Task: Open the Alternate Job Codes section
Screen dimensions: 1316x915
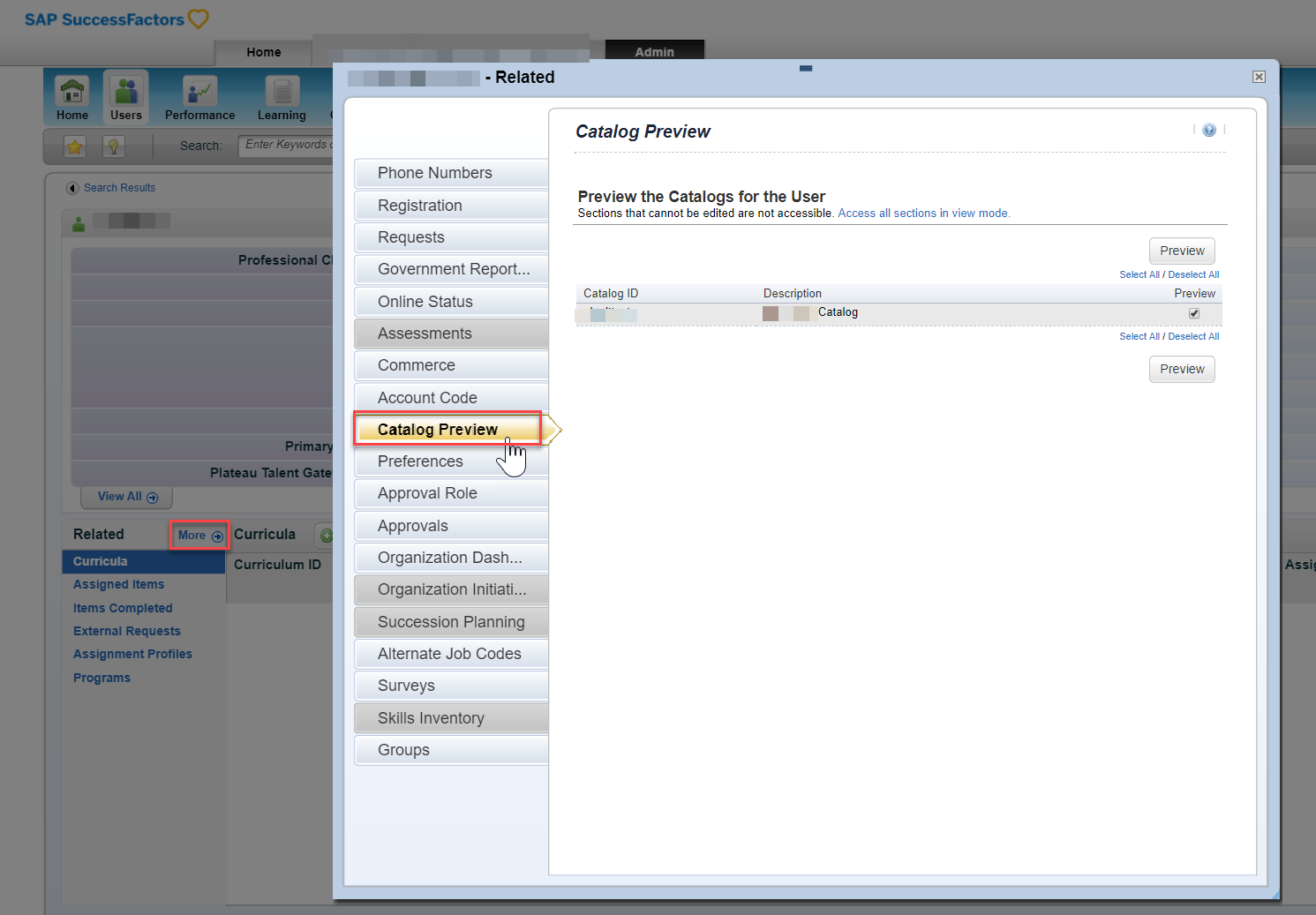Action: click(451, 654)
